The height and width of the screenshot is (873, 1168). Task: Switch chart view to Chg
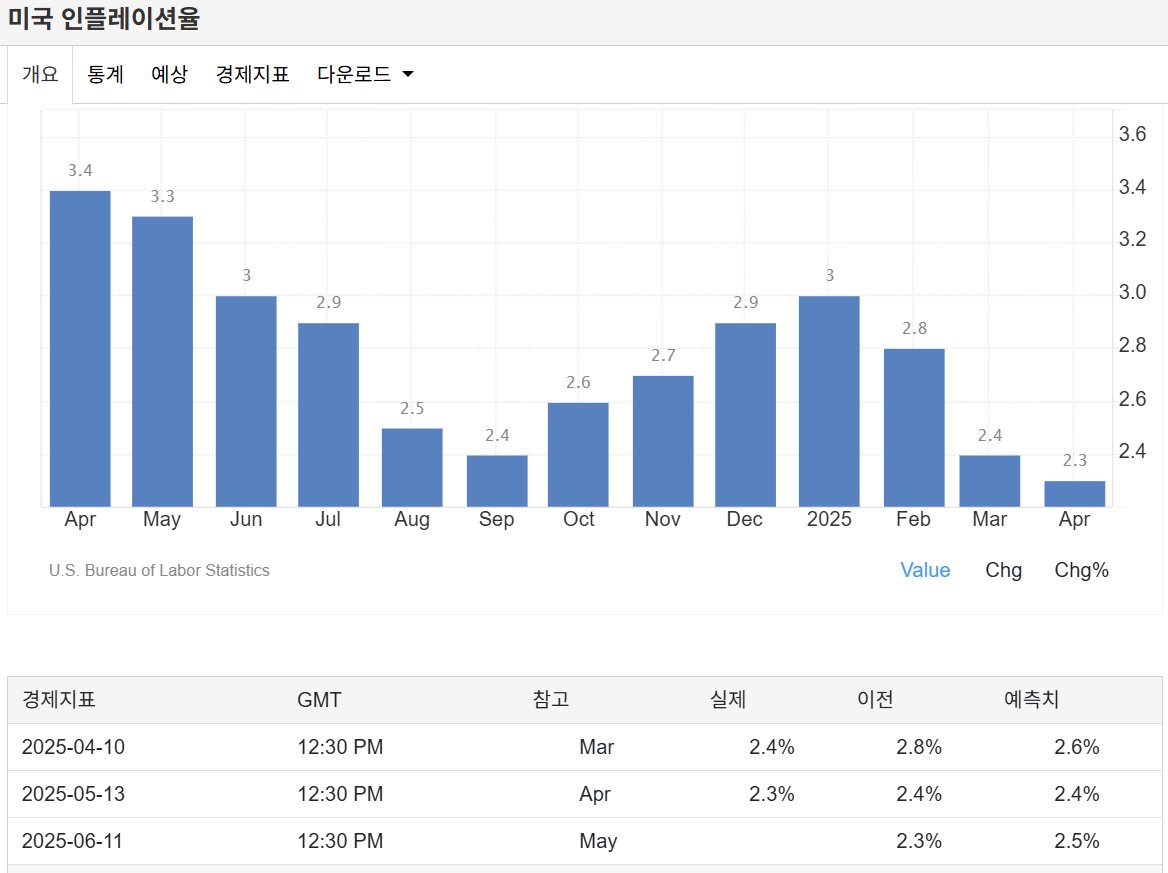coord(1003,570)
